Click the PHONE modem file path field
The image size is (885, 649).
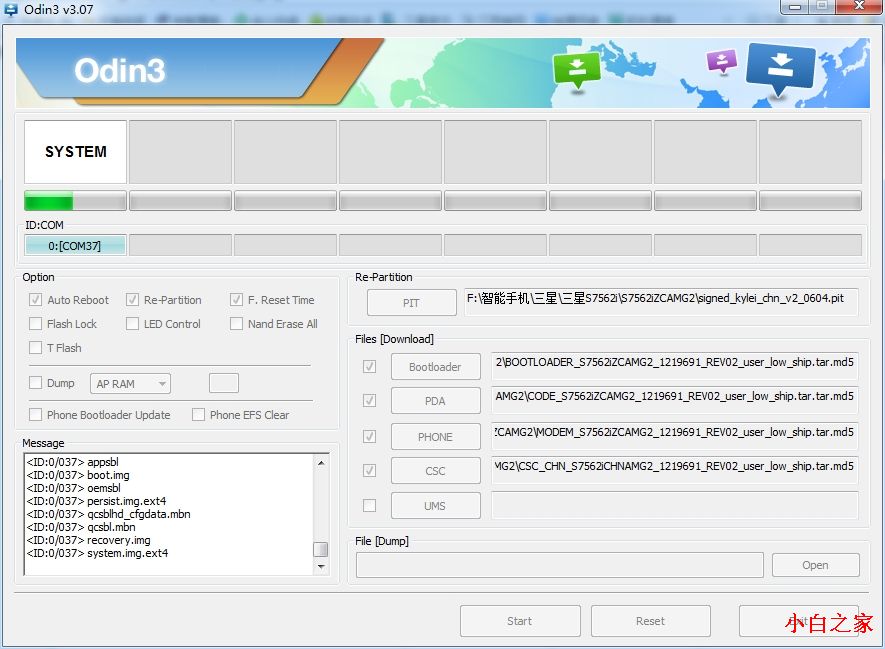coord(674,436)
